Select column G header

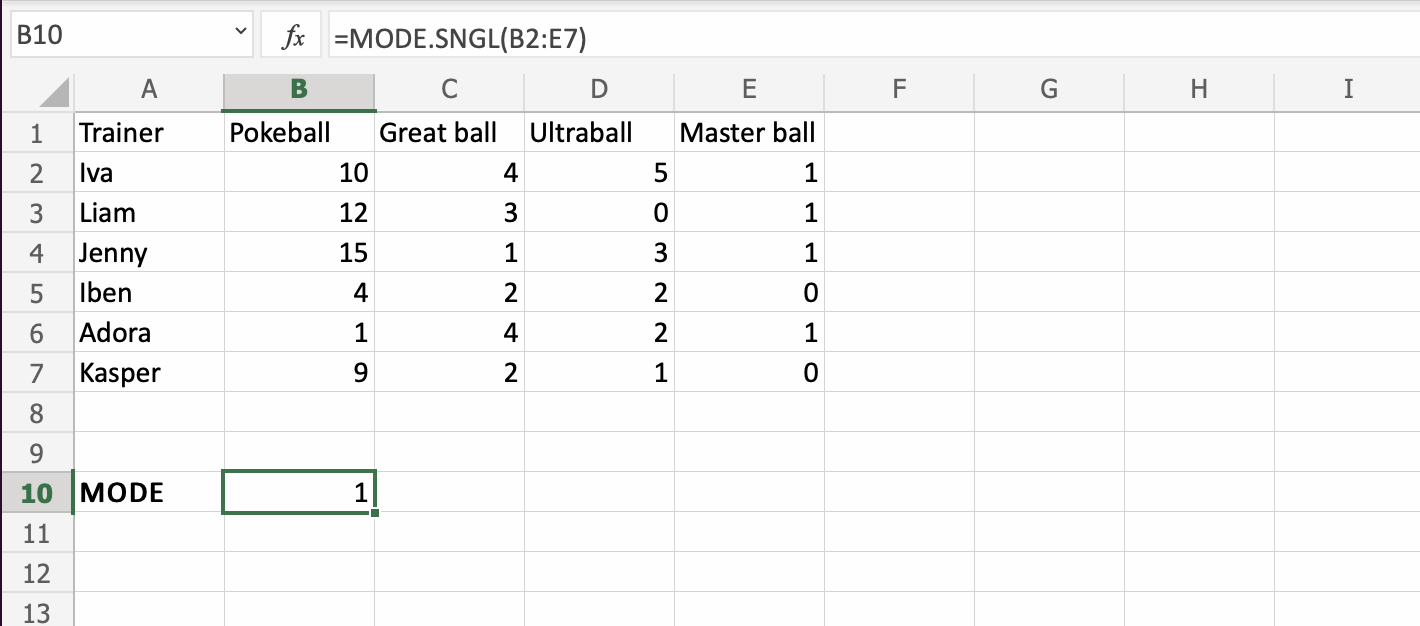tap(1049, 90)
